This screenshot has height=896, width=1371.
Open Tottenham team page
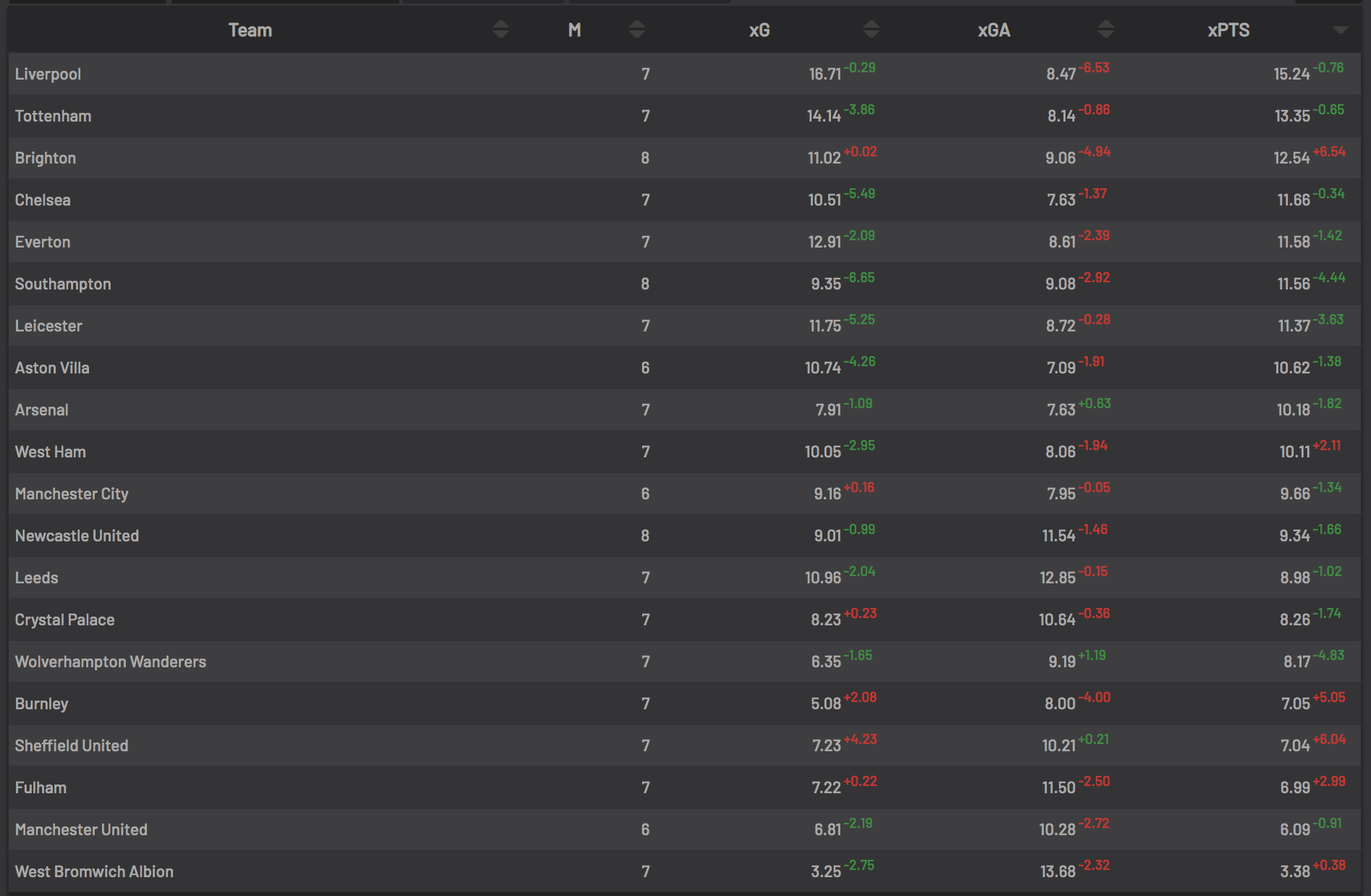tap(53, 116)
